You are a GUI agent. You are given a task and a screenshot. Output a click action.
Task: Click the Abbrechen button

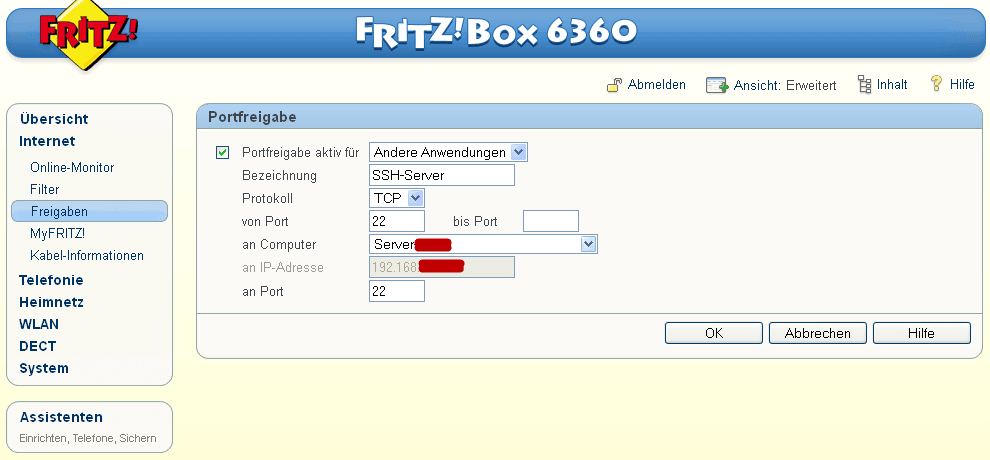coord(818,333)
